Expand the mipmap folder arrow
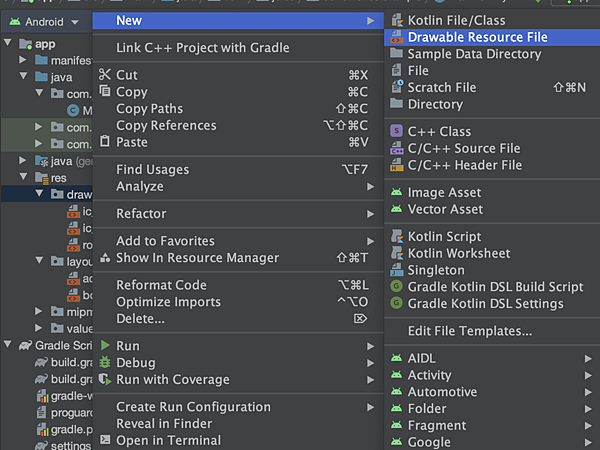Image resolution: width=600 pixels, height=450 pixels. (x=38, y=311)
